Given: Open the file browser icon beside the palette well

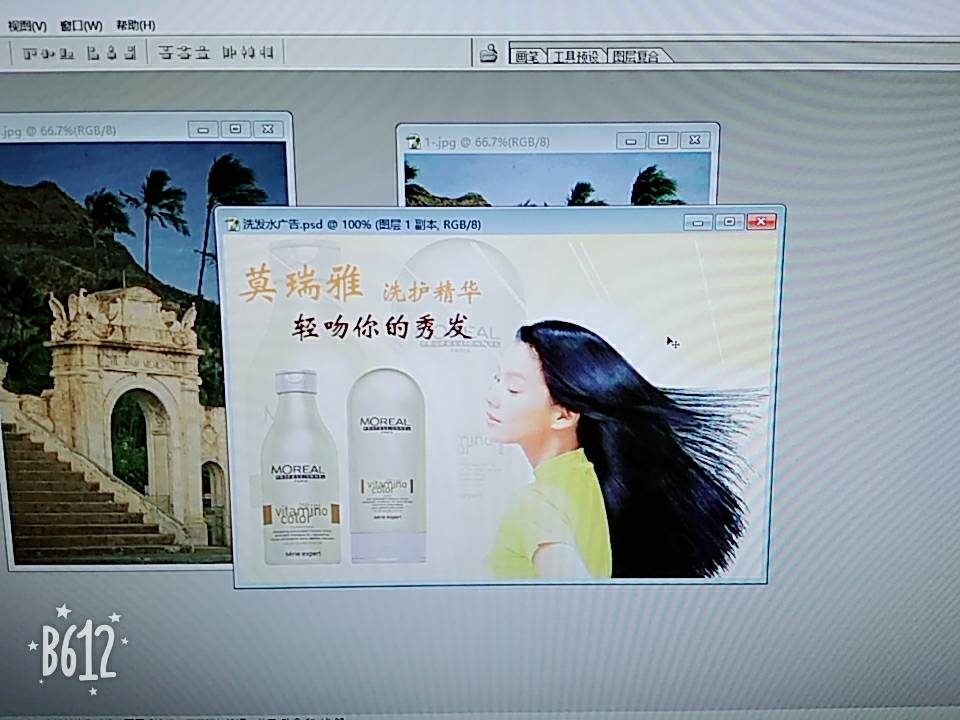Looking at the screenshot, I should 489,53.
